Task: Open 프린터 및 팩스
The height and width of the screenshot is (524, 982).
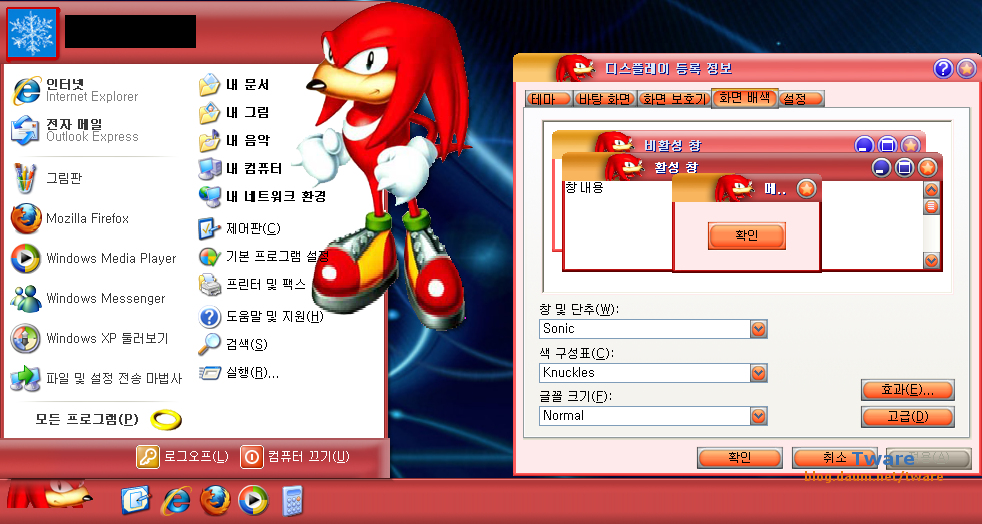Action: 252,285
